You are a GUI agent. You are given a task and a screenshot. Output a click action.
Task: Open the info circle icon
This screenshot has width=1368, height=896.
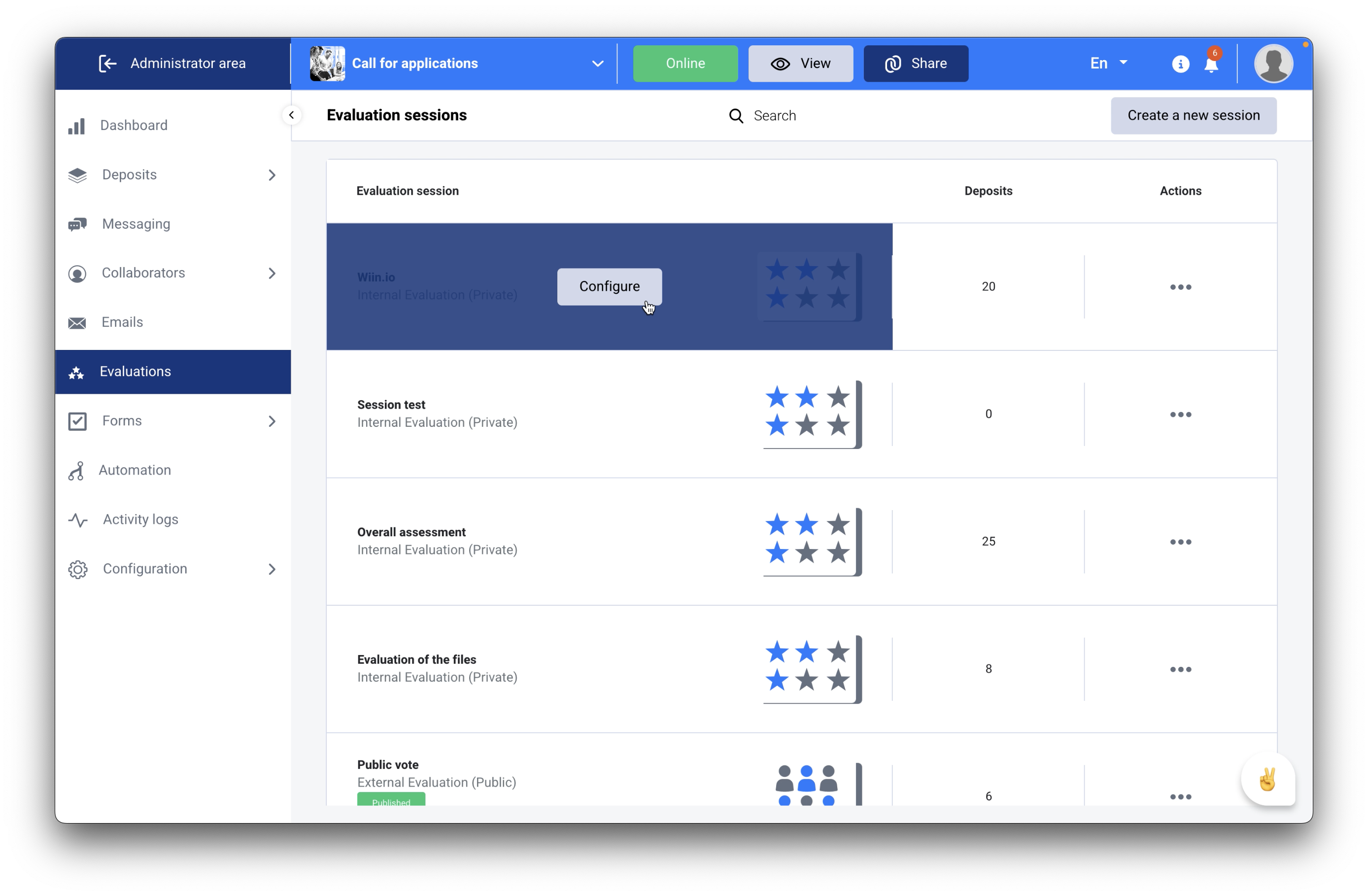[x=1180, y=64]
